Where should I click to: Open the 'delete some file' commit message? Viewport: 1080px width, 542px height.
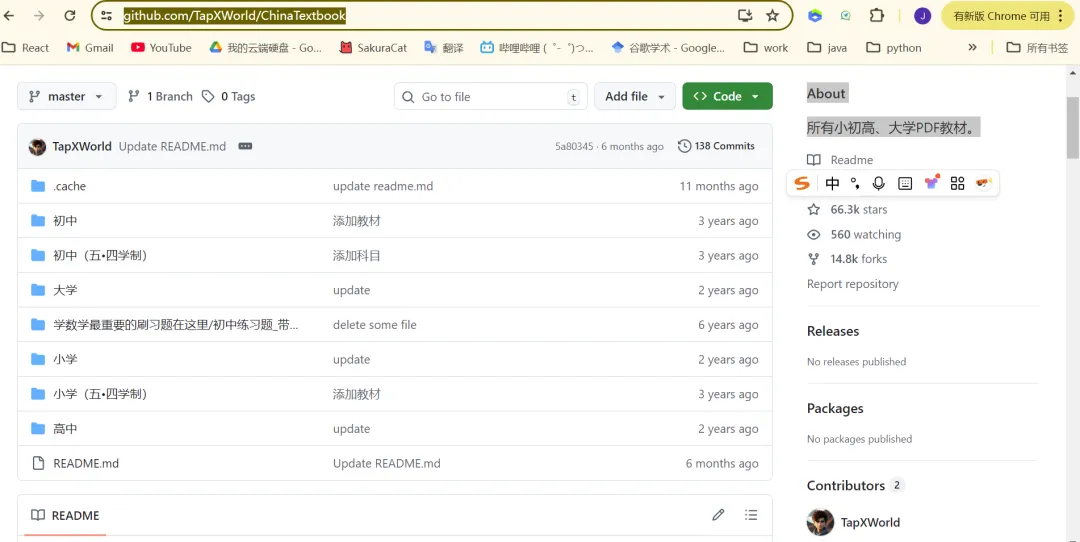(375, 325)
